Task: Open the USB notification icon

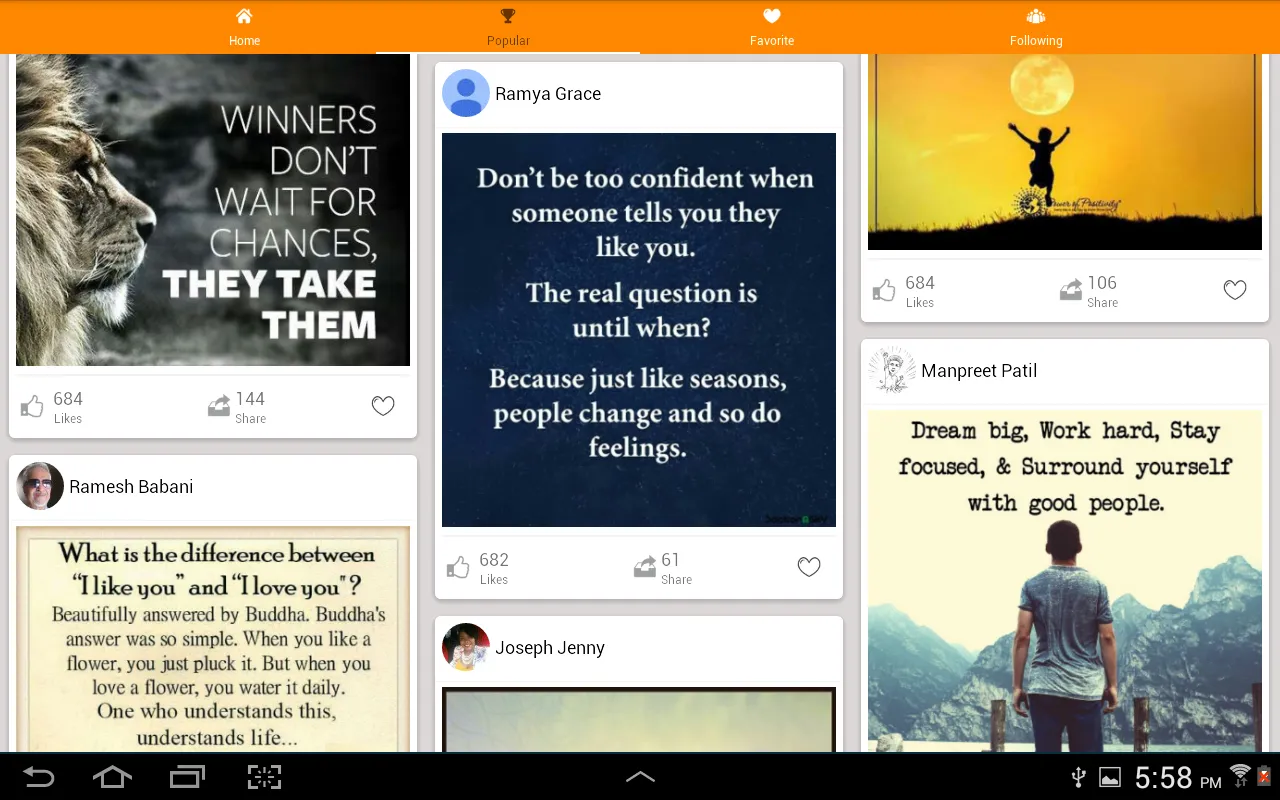Action: tap(1078, 777)
